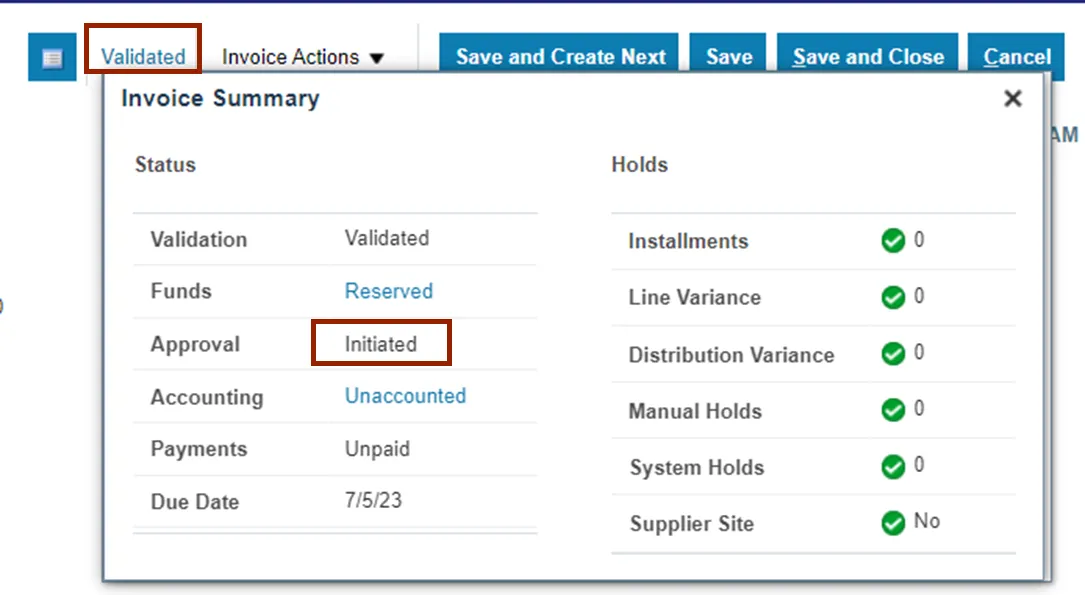The image size is (1085, 595).
Task: Click the green check beside Installments
Action: pos(893,241)
